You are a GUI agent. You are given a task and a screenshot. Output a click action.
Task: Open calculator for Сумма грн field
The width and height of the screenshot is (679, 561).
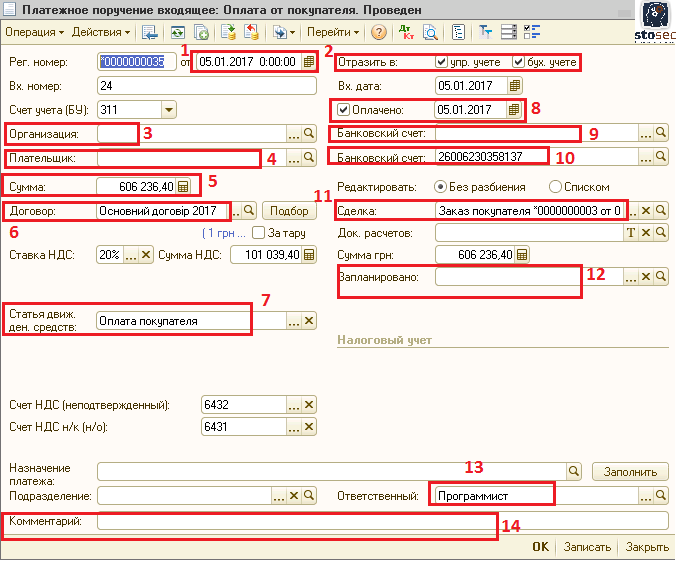(x=522, y=255)
